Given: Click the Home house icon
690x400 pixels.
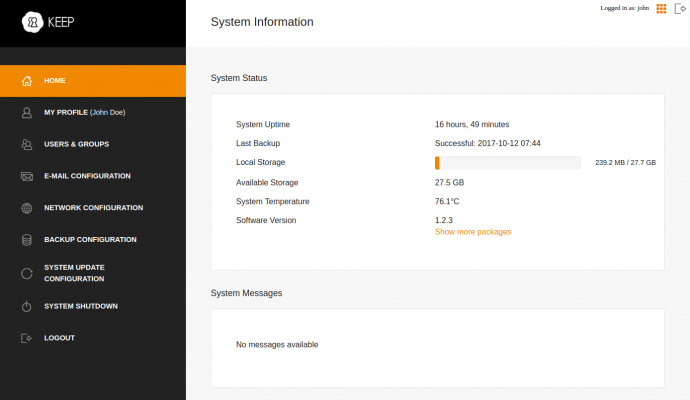Looking at the screenshot, I should pyautogui.click(x=27, y=81).
